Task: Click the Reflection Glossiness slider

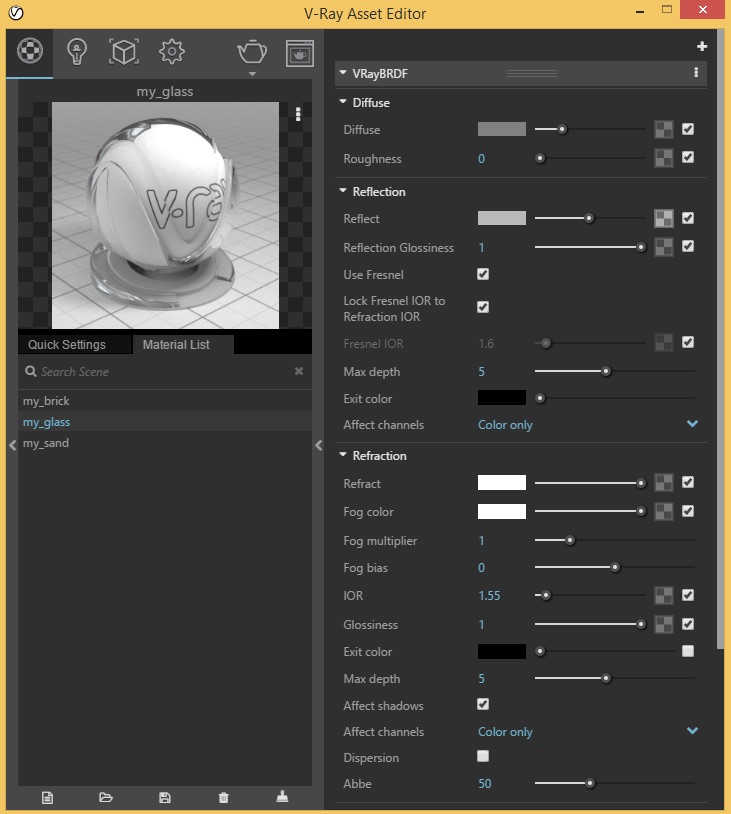Action: pos(590,248)
